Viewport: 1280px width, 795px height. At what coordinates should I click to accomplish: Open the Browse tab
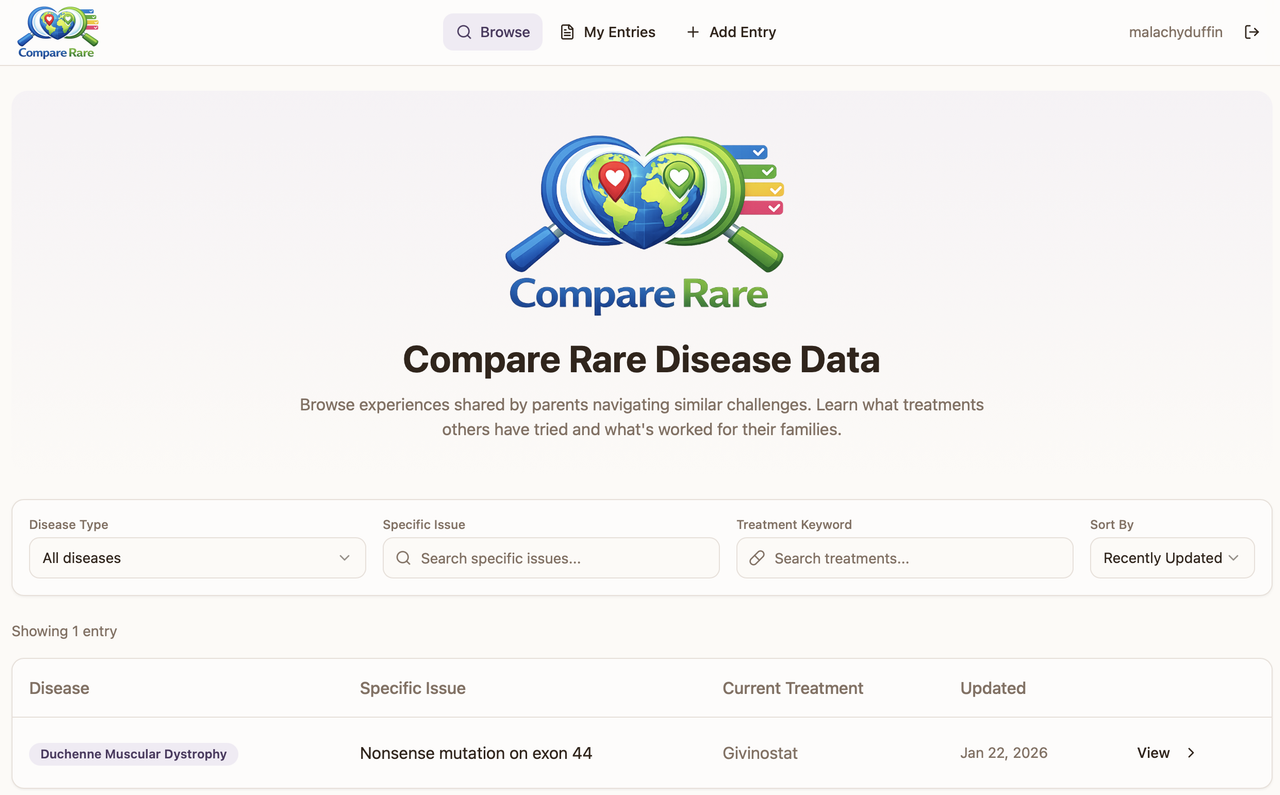[x=493, y=32]
